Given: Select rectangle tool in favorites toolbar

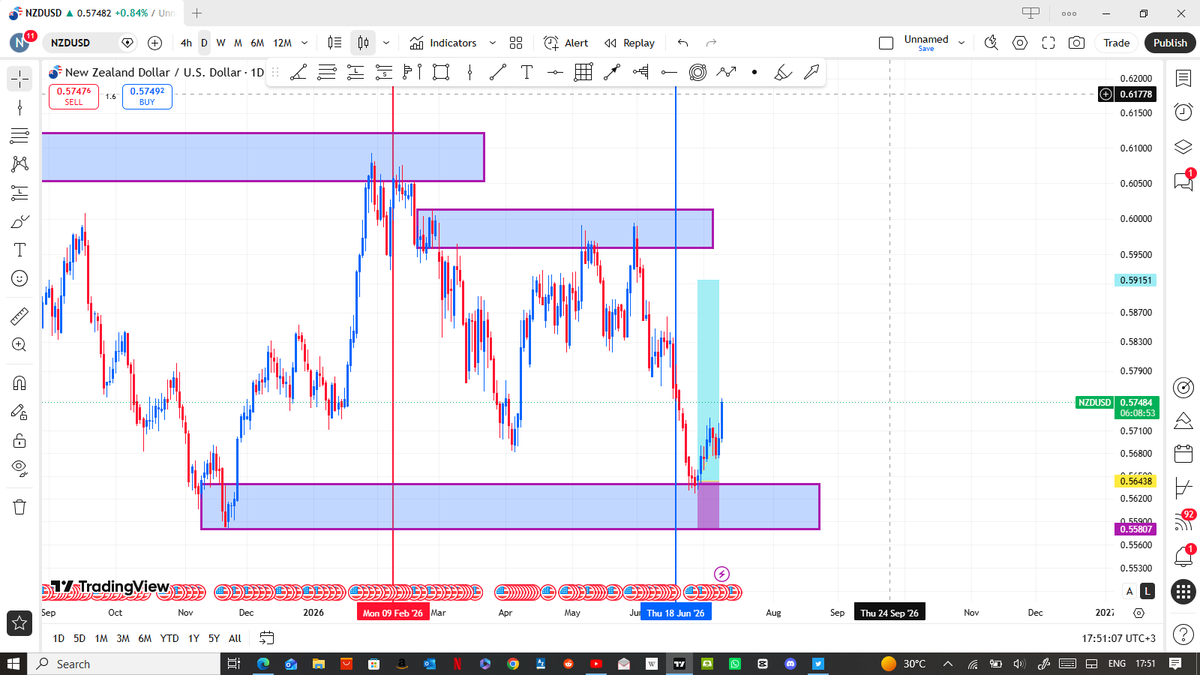Looking at the screenshot, I should (x=441, y=72).
